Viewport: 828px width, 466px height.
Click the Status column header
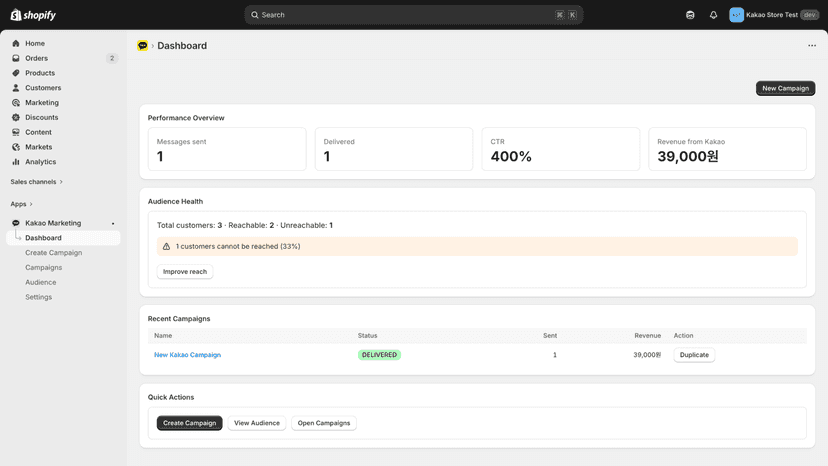368,335
